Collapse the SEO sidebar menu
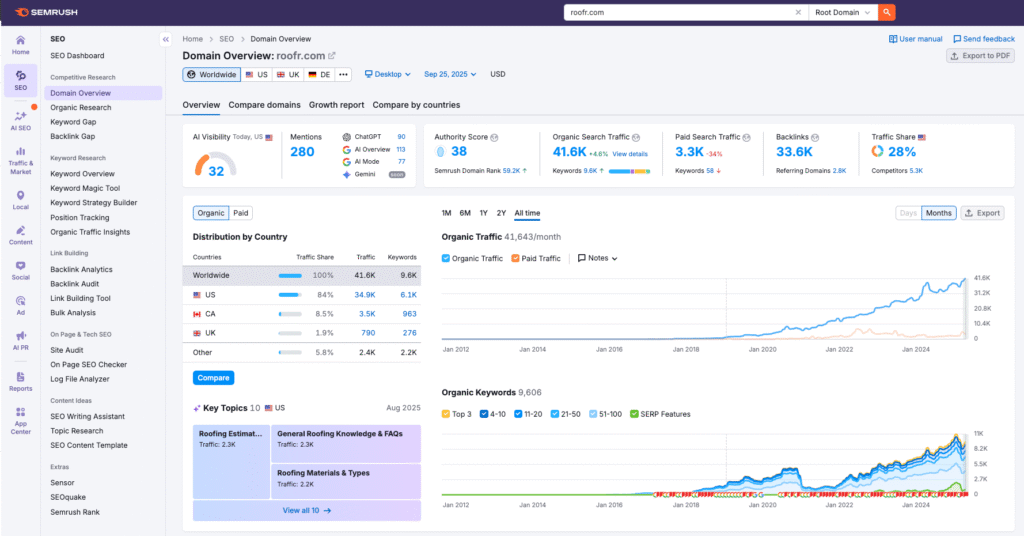1024x536 pixels. pos(166,39)
